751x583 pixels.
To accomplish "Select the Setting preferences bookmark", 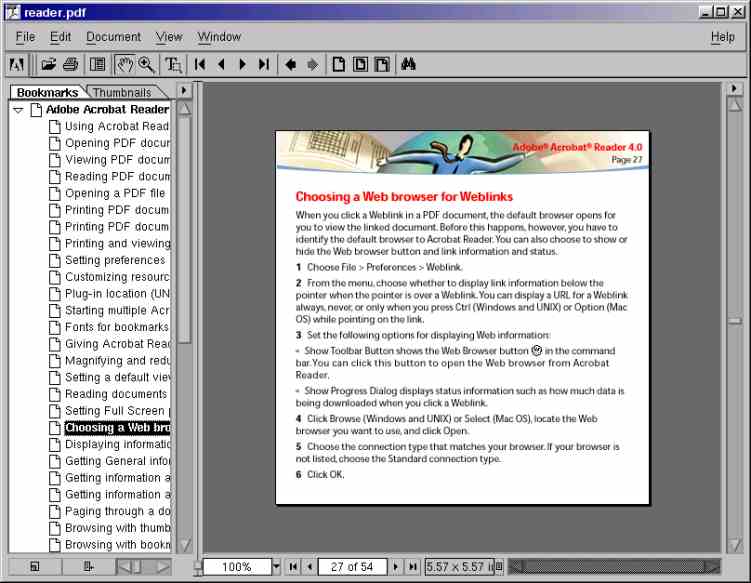I will [115, 260].
